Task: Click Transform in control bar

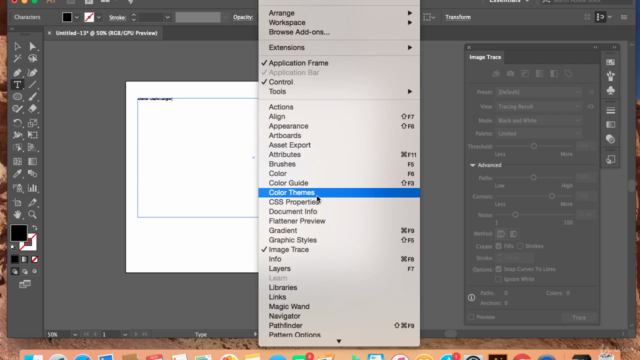Action: (458, 17)
